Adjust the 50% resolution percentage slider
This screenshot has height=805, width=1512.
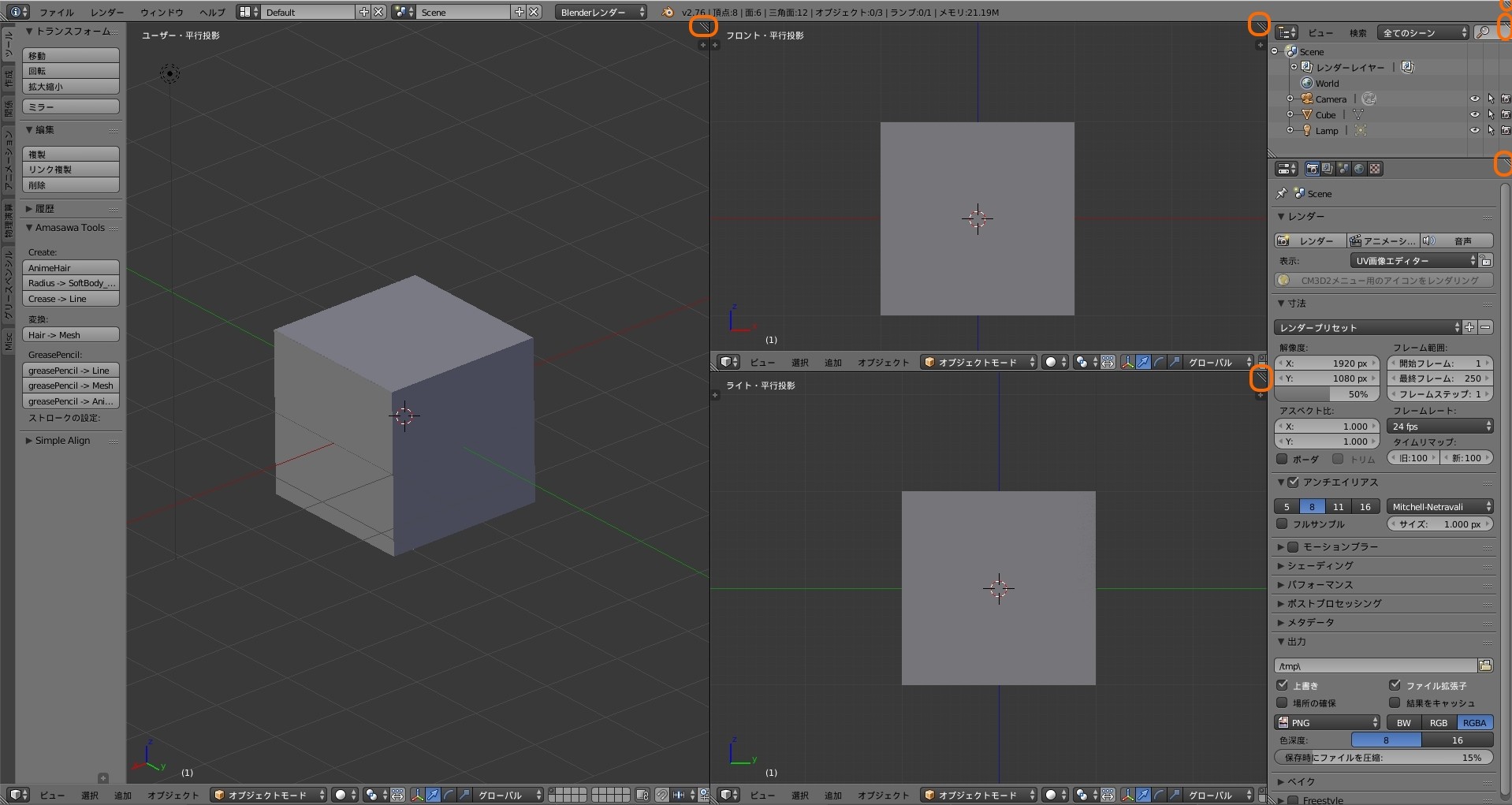(x=1327, y=394)
